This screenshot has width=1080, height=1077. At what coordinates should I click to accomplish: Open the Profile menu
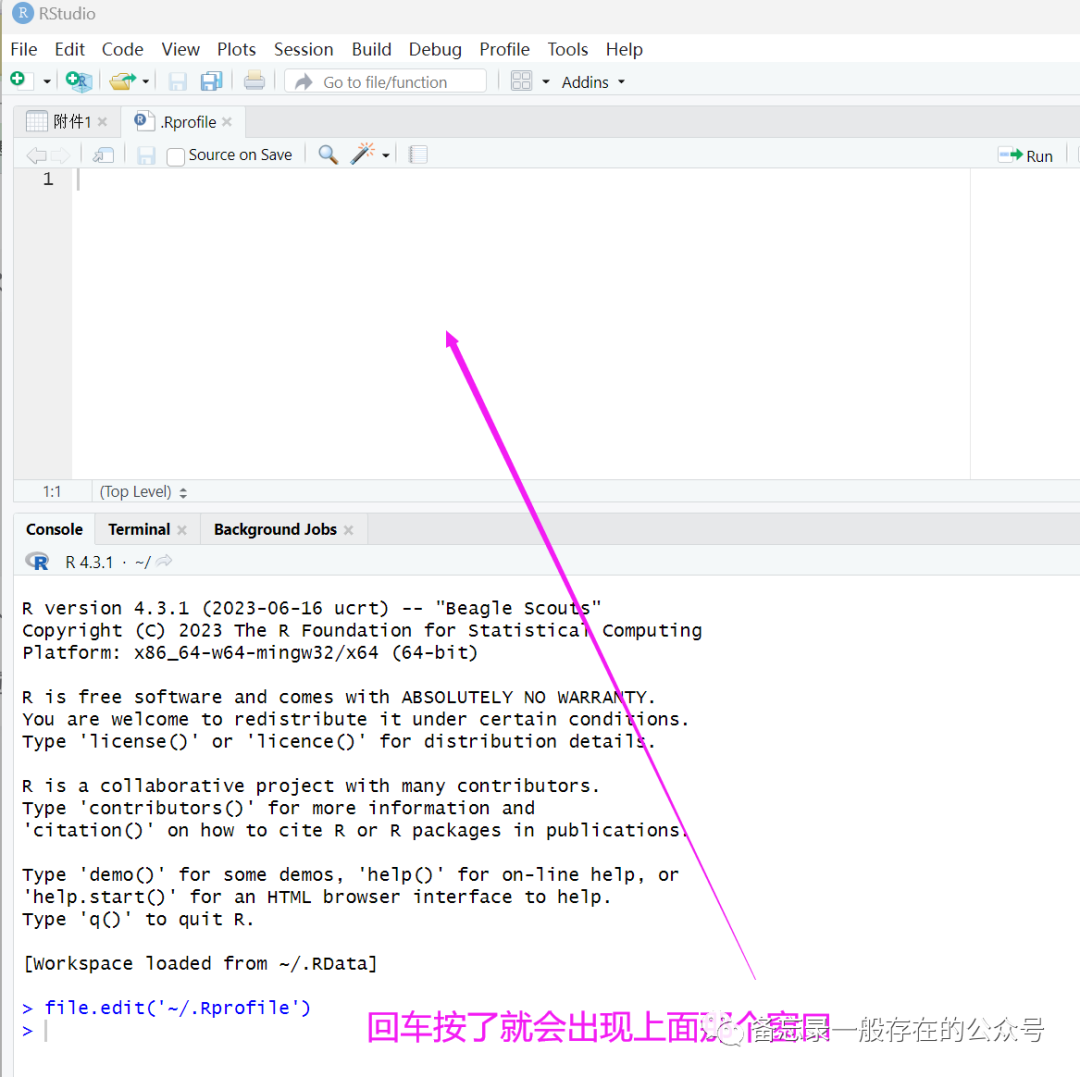pyautogui.click(x=505, y=50)
